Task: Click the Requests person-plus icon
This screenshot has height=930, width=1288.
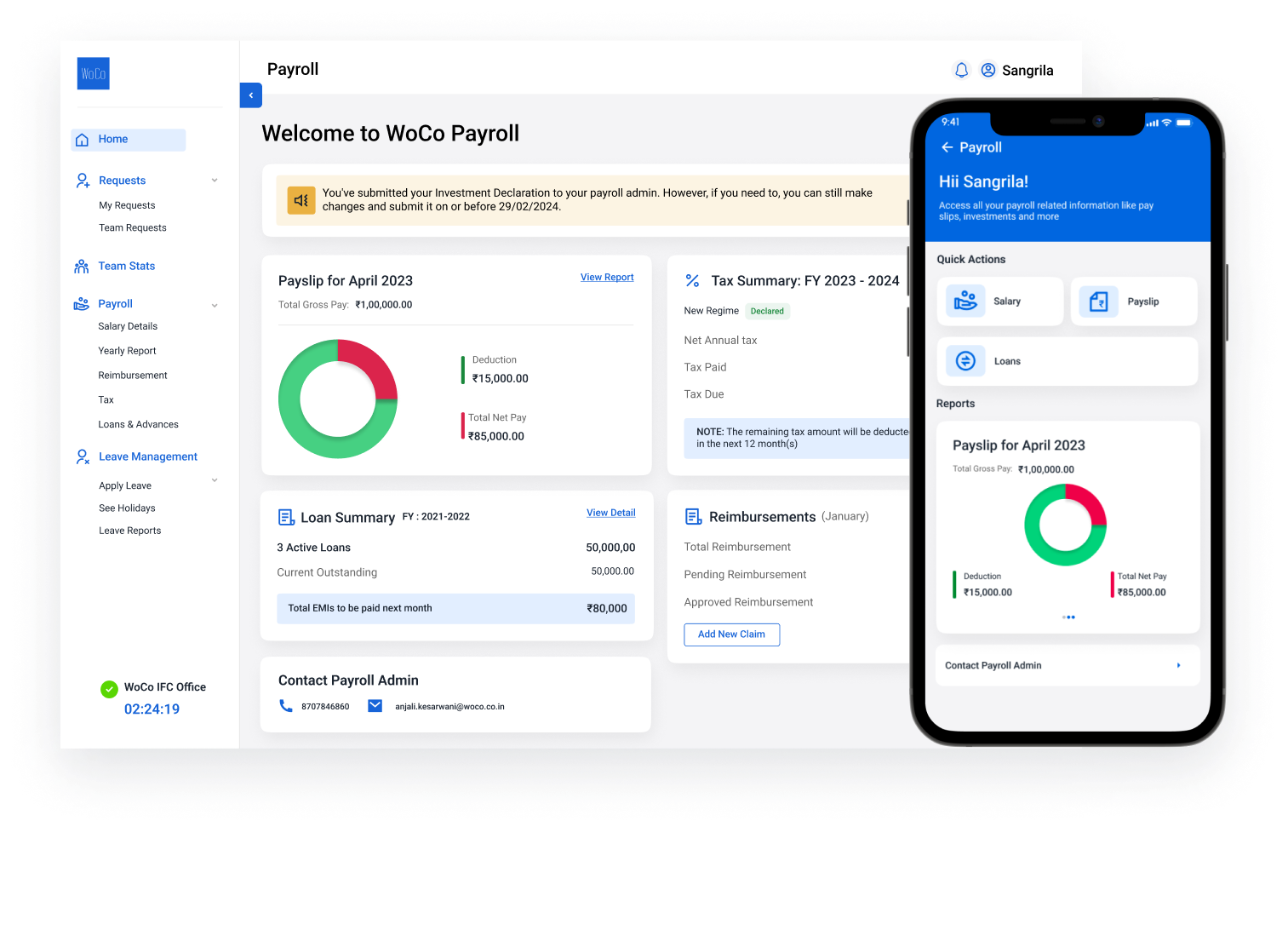Action: pyautogui.click(x=83, y=181)
